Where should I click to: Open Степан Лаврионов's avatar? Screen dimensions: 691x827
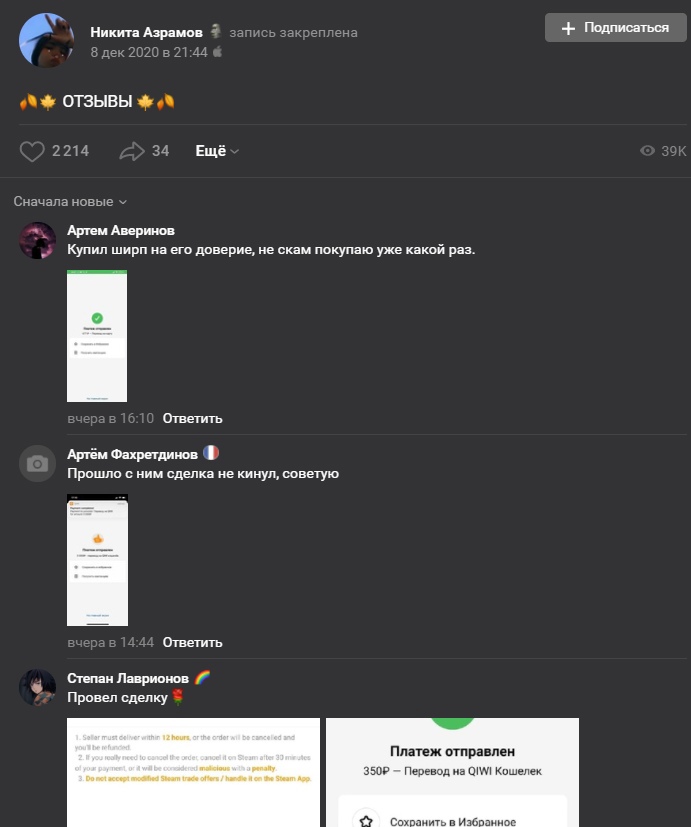pos(38,688)
